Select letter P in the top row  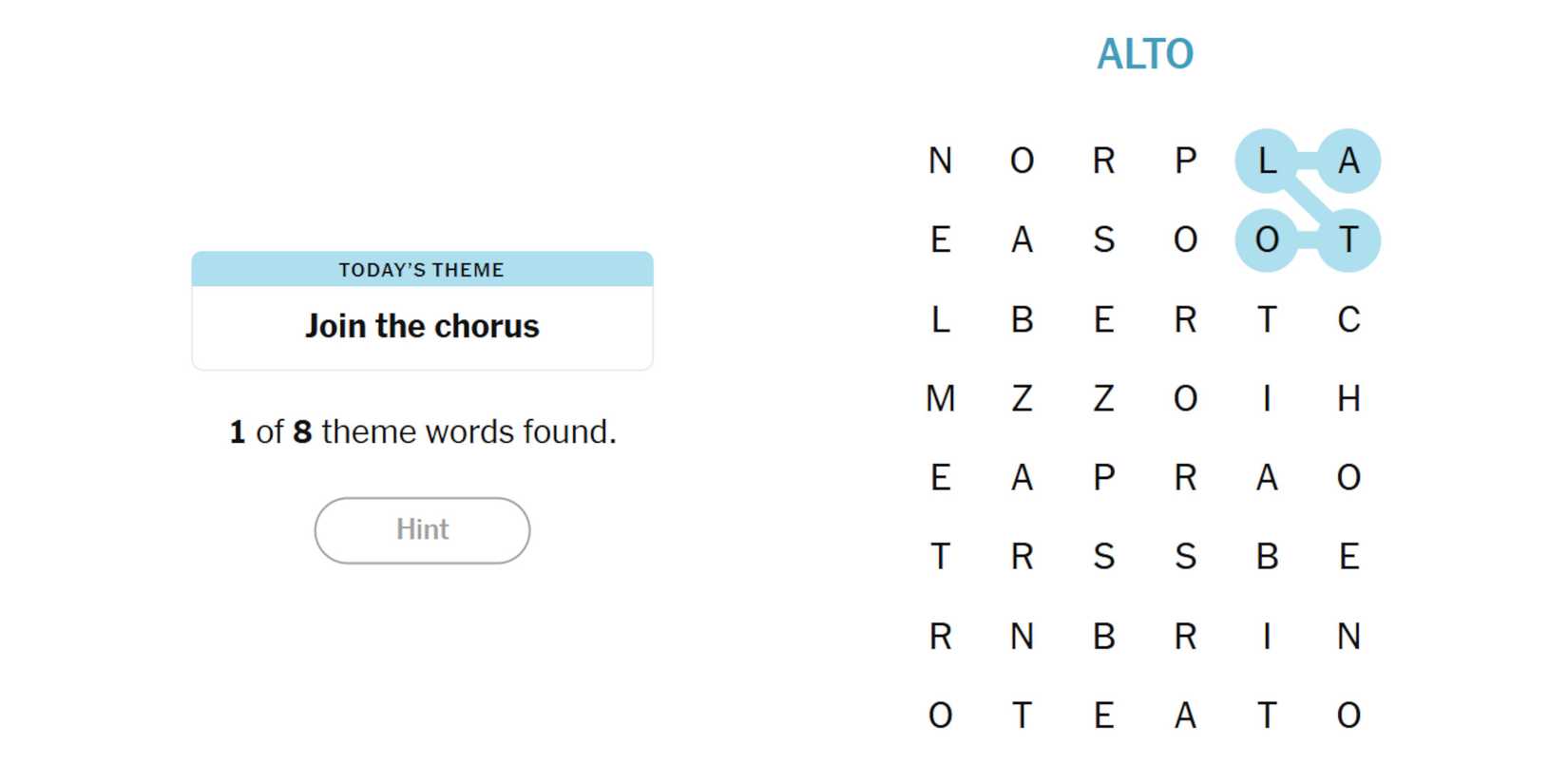click(x=1185, y=161)
